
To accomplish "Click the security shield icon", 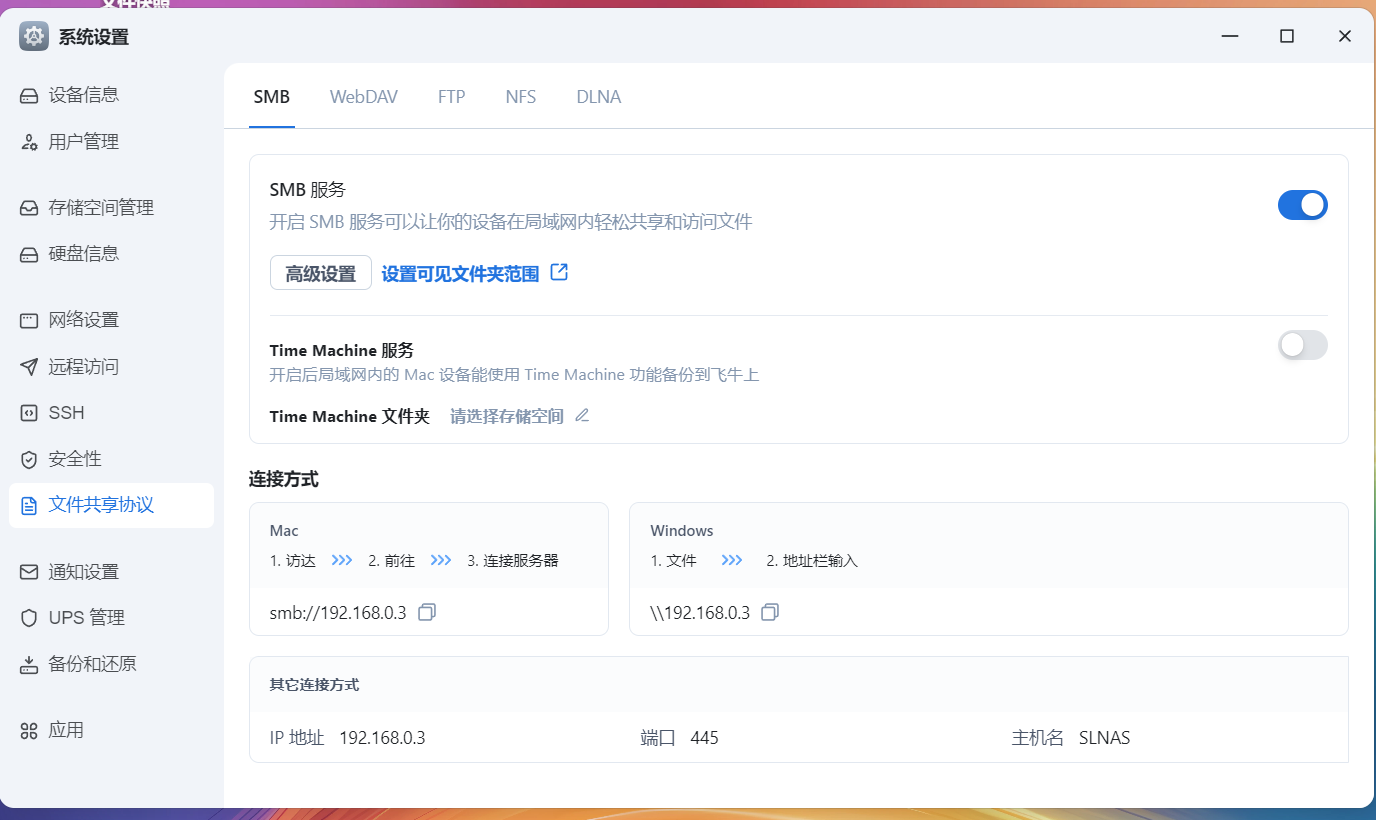I will (29, 459).
